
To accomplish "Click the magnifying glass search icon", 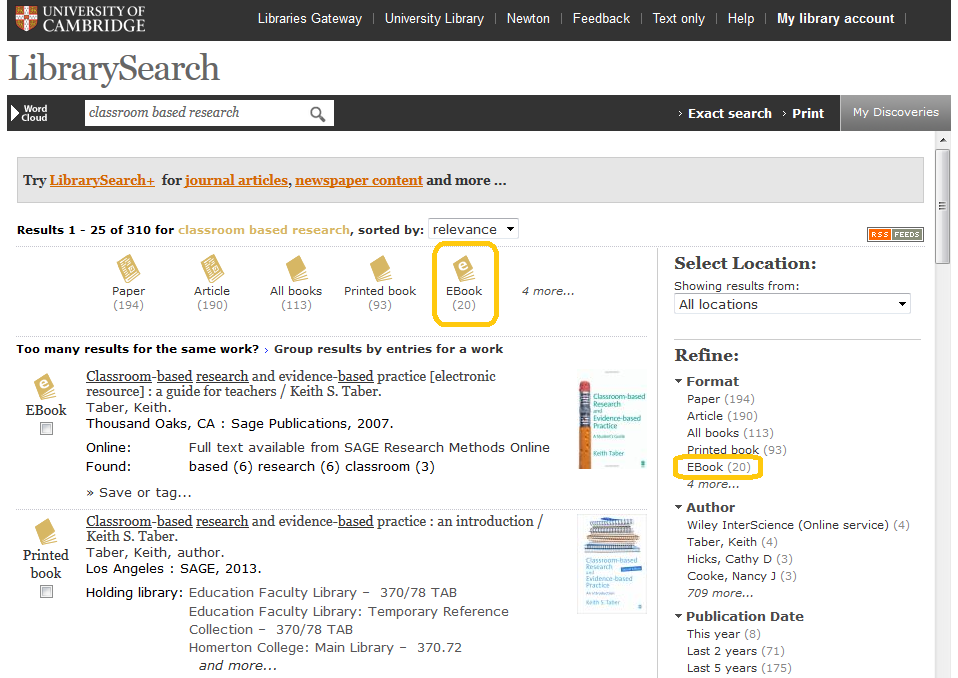I will point(317,114).
